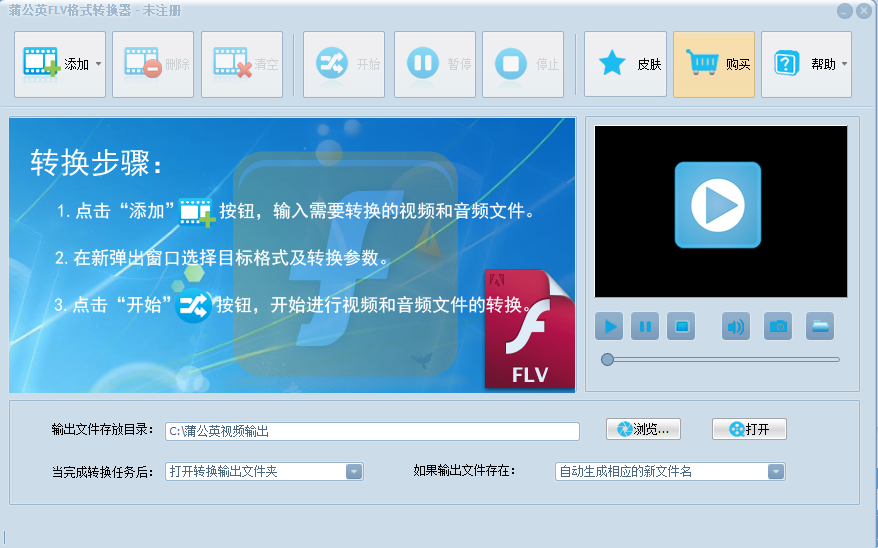Viewport: 878px width, 548px height.
Task: Click the preview seek slider handle
Action: [607, 359]
